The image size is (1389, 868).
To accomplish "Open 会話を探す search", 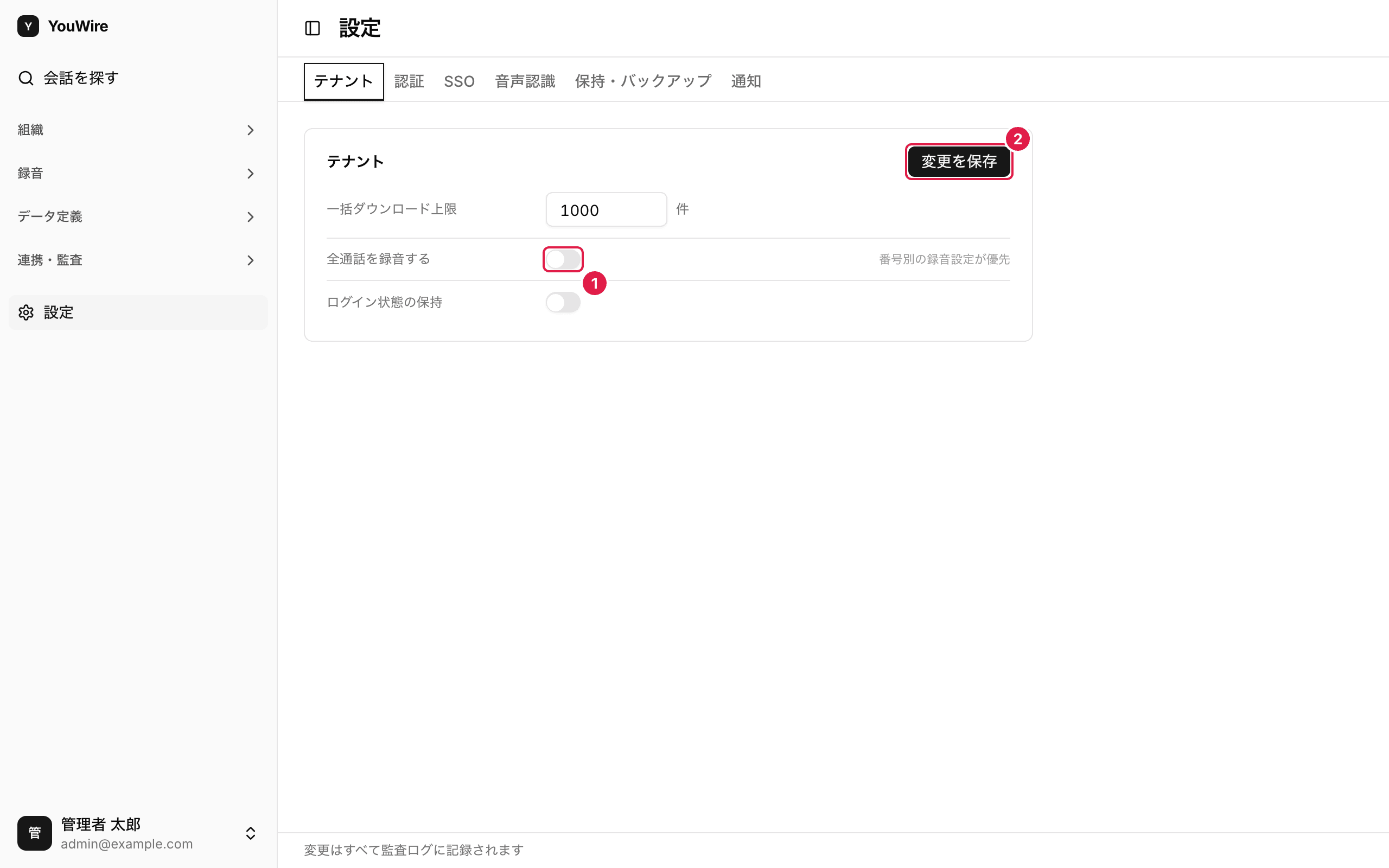I will click(x=138, y=78).
